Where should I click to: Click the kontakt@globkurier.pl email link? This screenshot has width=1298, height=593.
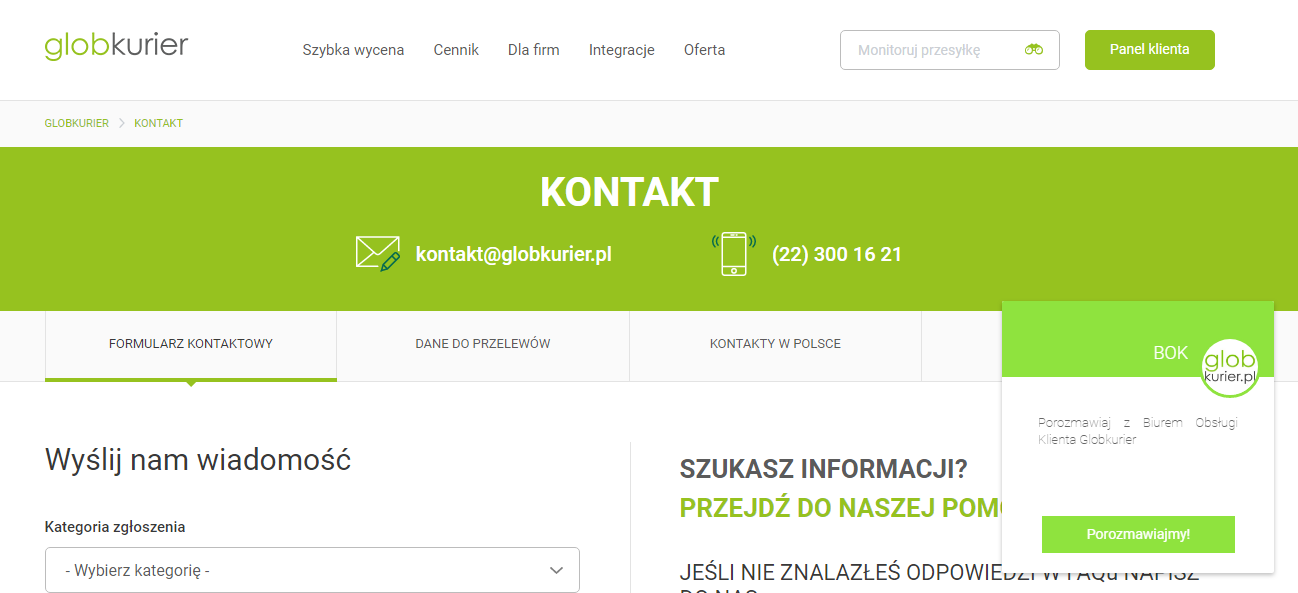[513, 254]
